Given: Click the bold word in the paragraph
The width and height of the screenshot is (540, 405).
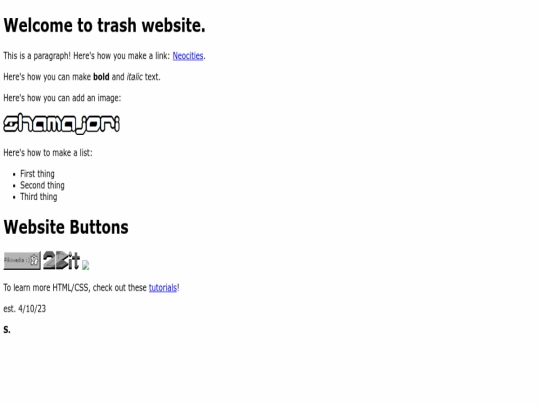Looking at the screenshot, I should click(x=101, y=77).
